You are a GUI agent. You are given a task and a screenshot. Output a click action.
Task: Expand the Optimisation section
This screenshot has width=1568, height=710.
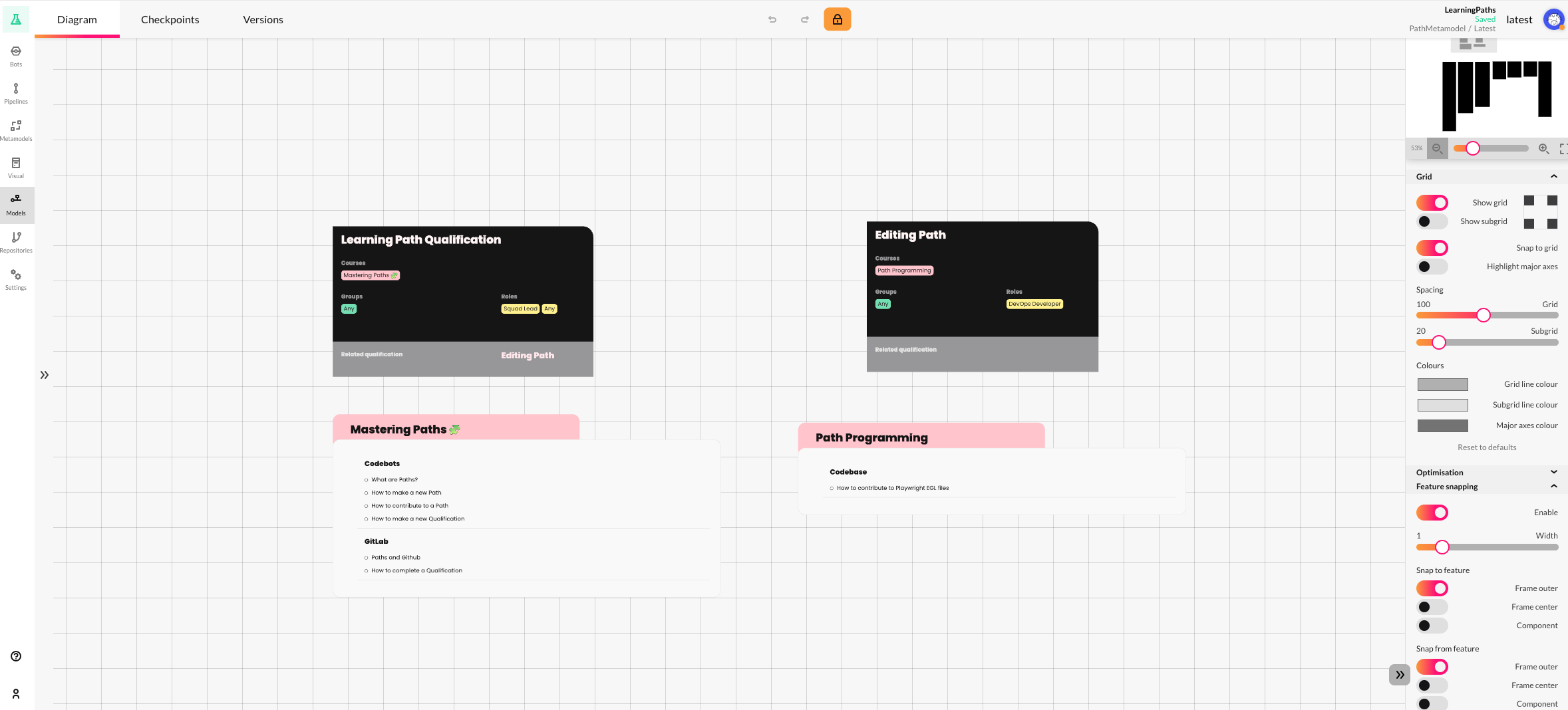[1487, 473]
